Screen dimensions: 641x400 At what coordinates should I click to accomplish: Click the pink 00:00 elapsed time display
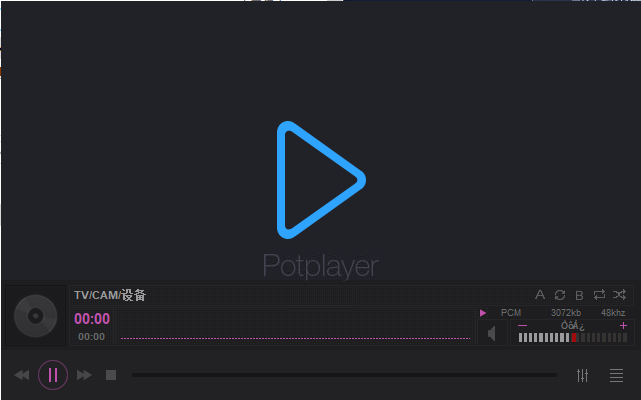pos(92,319)
